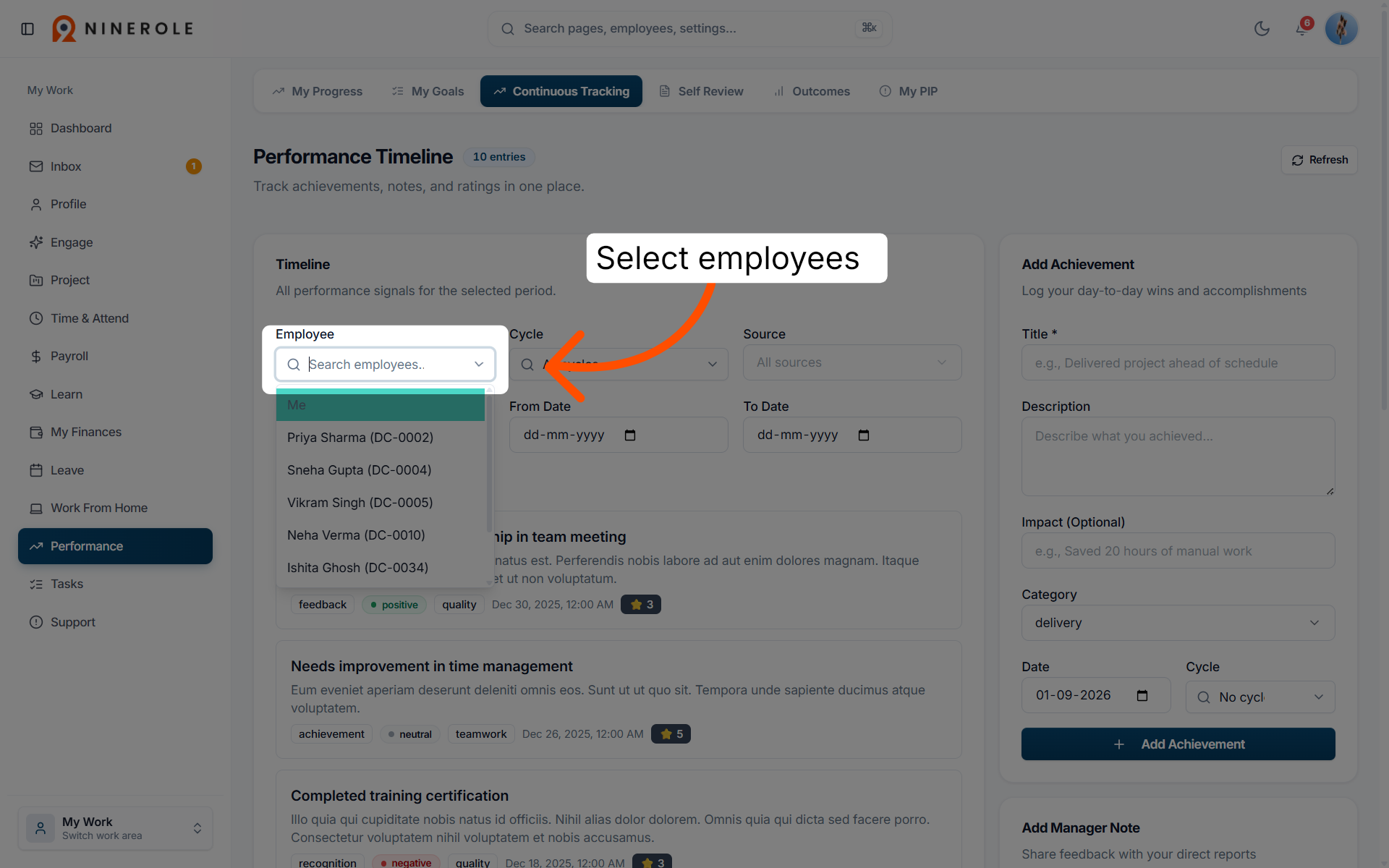Open Inbox in the sidebar
This screenshot has width=1389, height=868.
(116, 166)
